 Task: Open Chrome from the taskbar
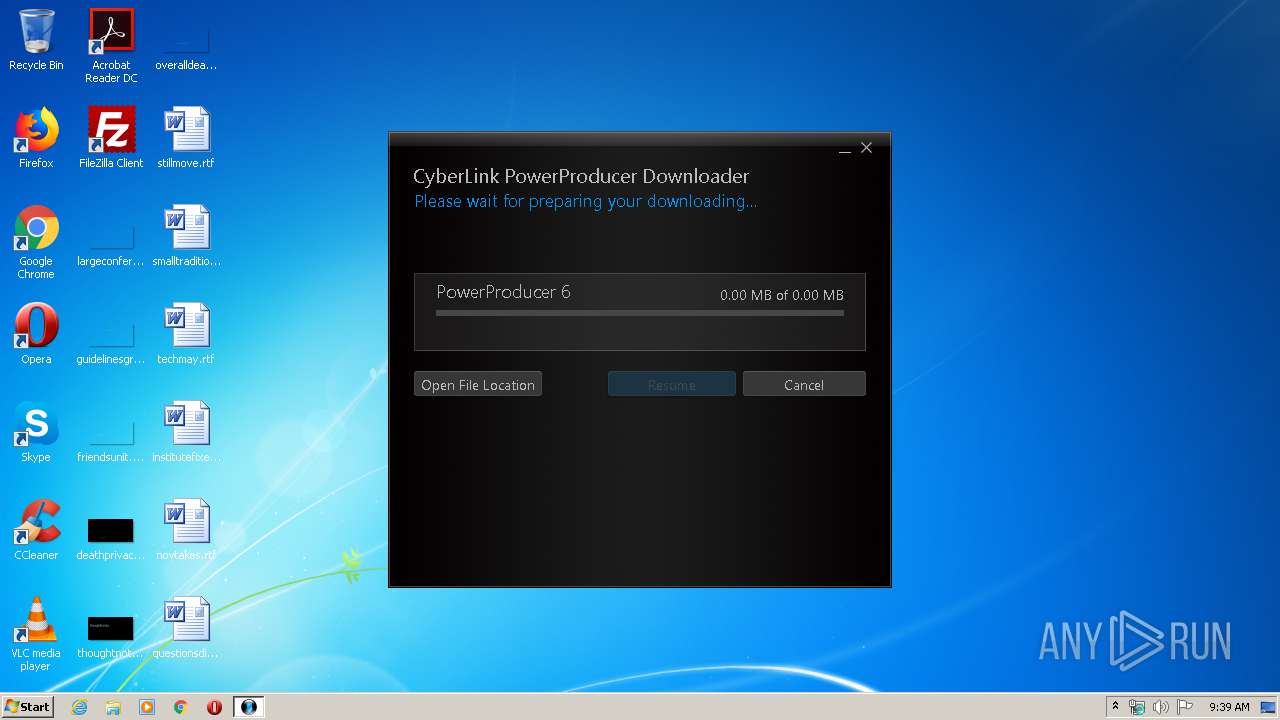click(x=181, y=707)
